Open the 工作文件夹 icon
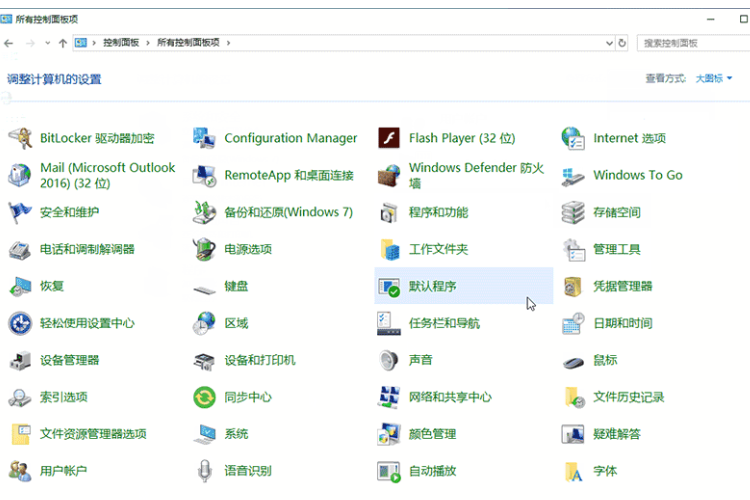750x500 pixels. click(x=389, y=249)
